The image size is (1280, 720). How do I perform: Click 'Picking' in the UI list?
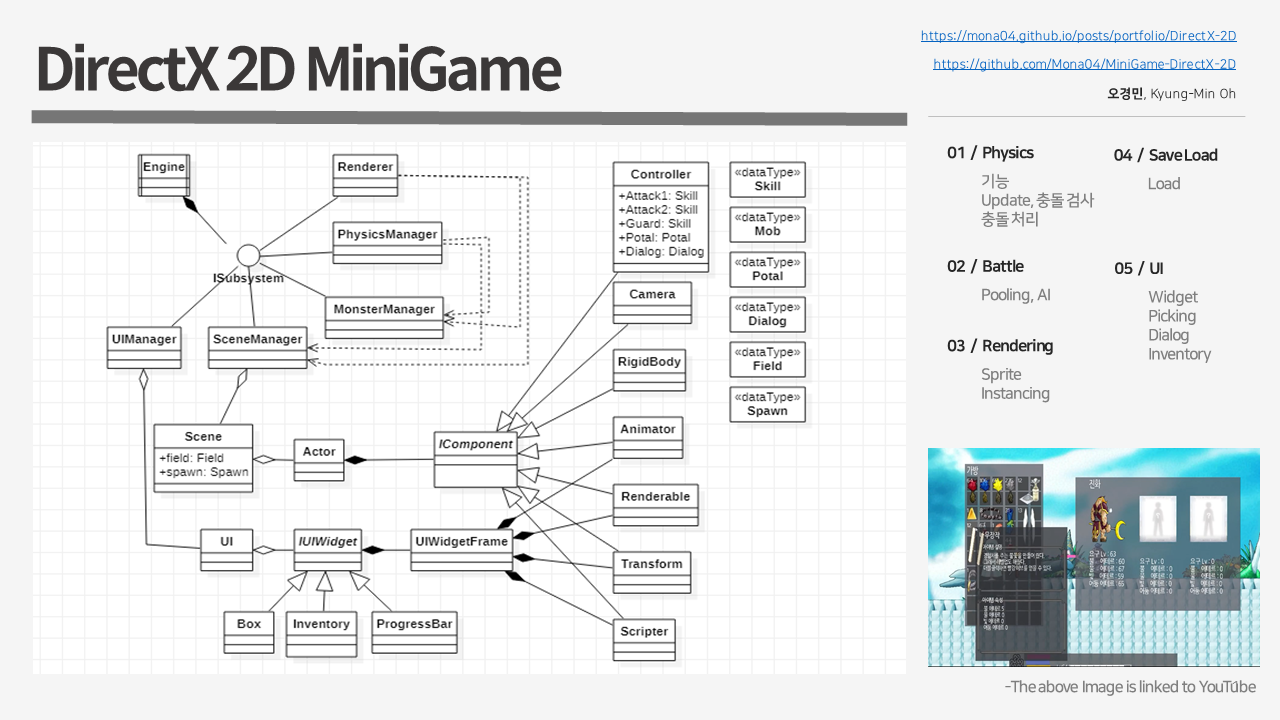(x=1172, y=316)
